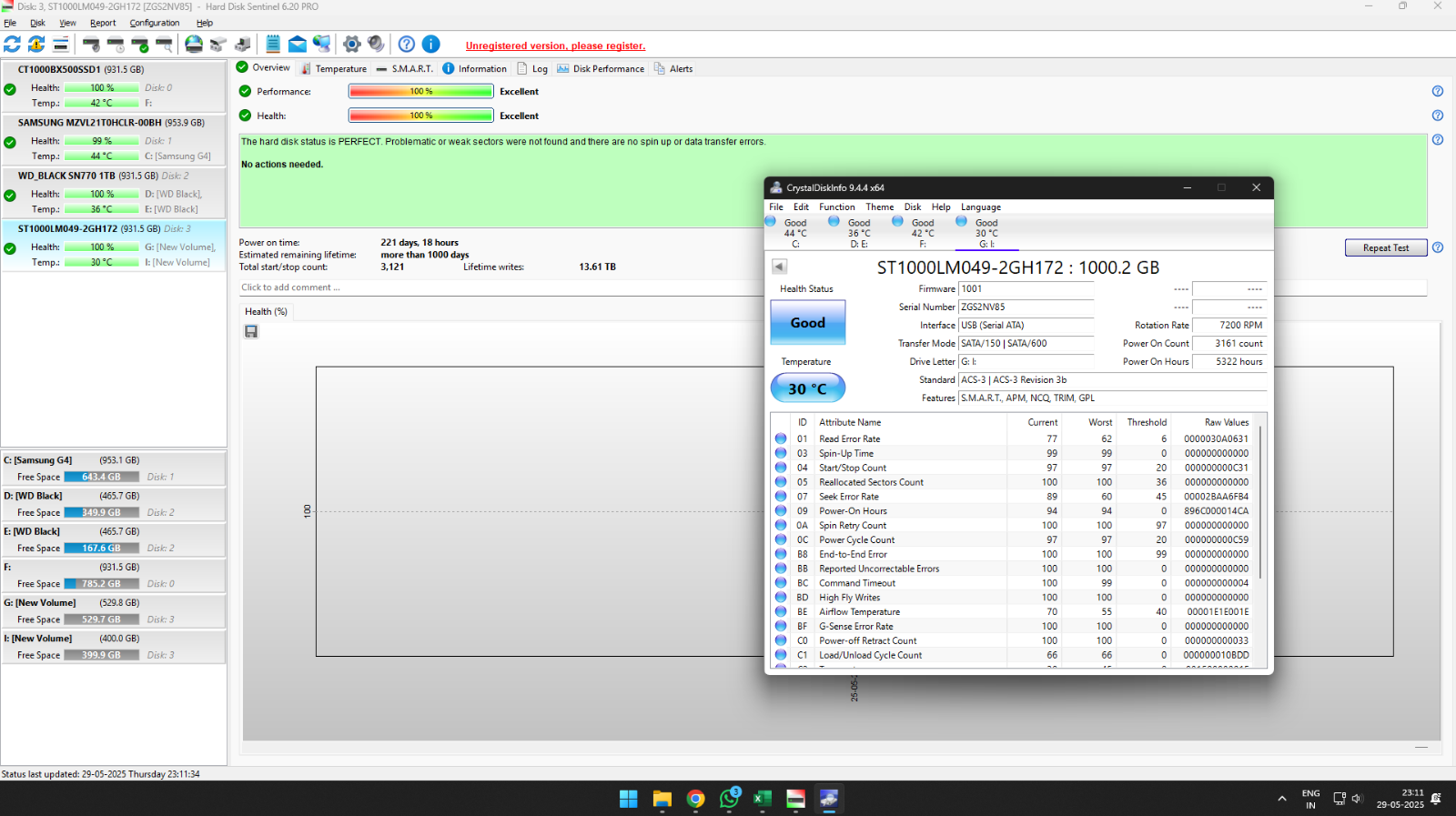Open the Disk menu in Hard Disk Sentinel
The image size is (1456, 816).
click(x=37, y=23)
